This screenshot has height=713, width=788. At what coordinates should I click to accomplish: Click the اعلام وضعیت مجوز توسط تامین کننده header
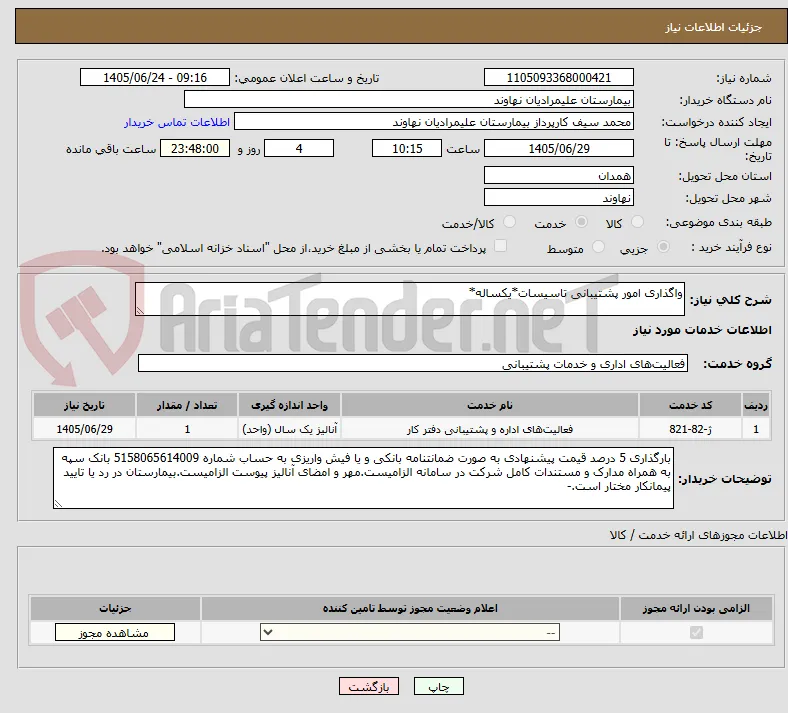pos(410,608)
